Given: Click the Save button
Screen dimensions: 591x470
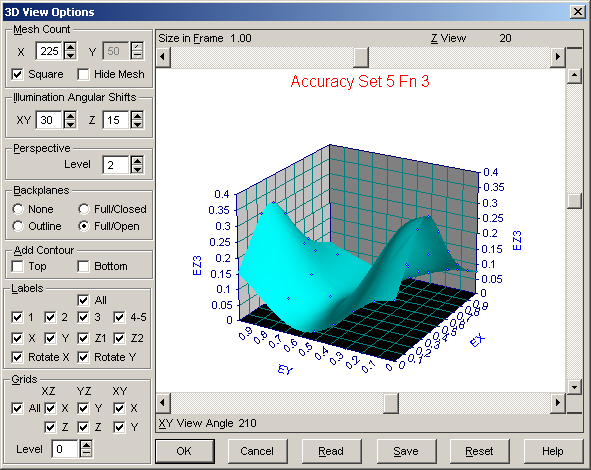Looking at the screenshot, I should [x=406, y=451].
